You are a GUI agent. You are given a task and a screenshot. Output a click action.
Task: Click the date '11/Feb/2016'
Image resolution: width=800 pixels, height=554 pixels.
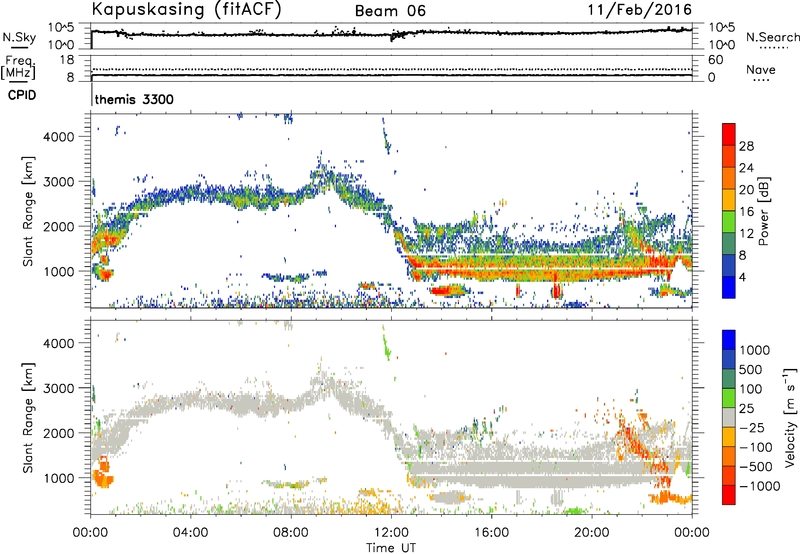(639, 9)
